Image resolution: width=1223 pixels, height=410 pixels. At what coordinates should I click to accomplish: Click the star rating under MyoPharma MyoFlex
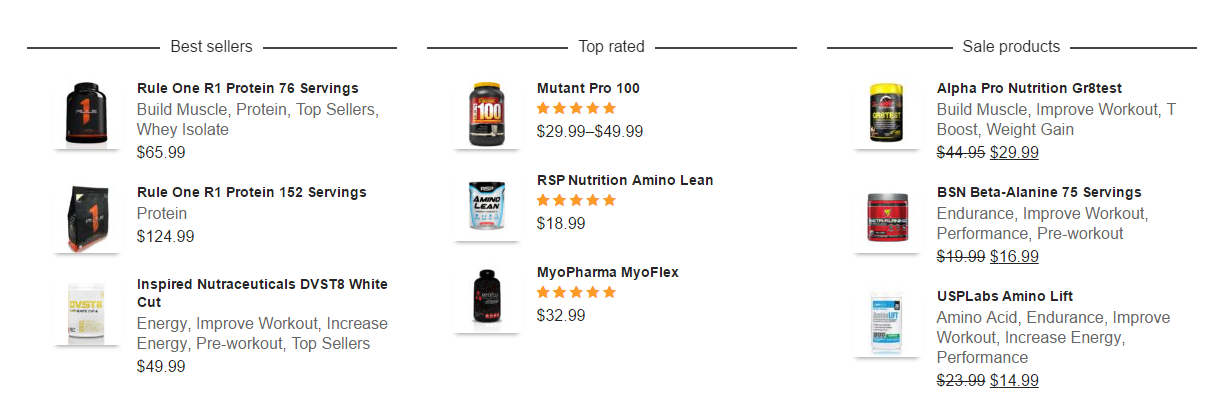click(x=576, y=292)
